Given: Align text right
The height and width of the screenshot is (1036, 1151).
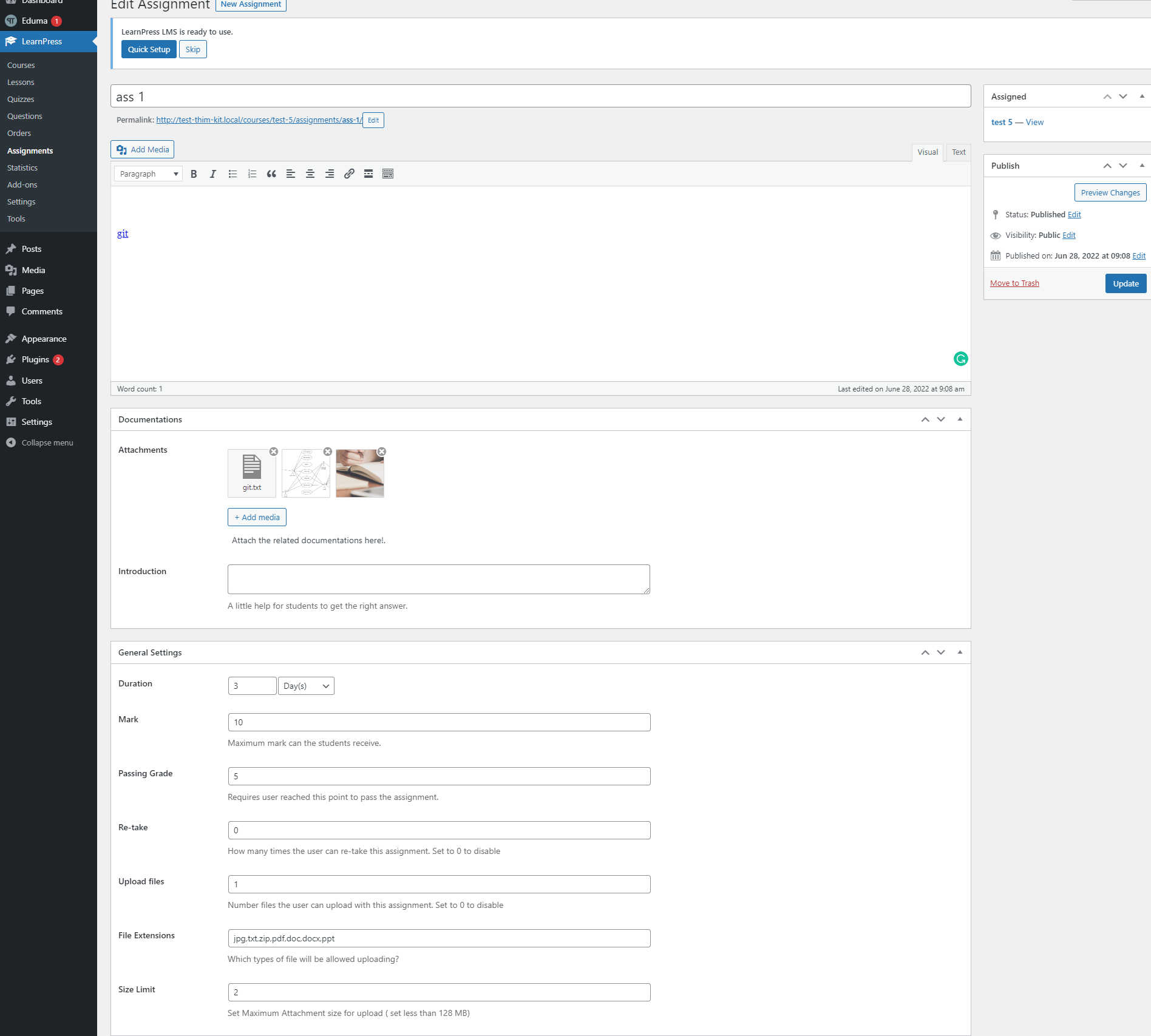Looking at the screenshot, I should pyautogui.click(x=330, y=174).
